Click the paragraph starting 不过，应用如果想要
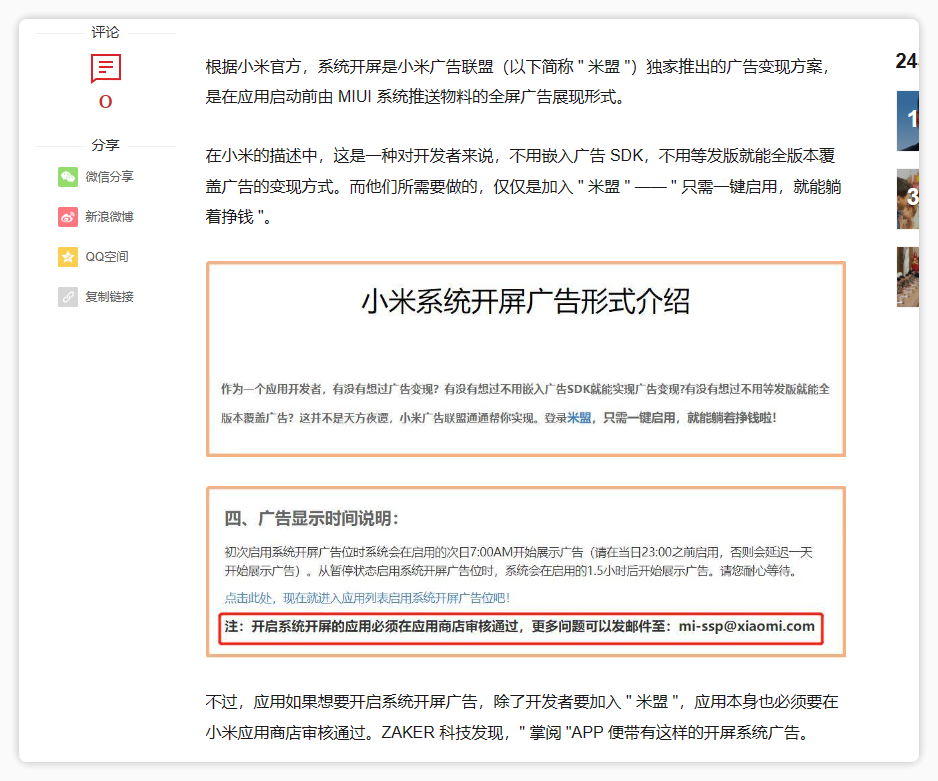Viewport: 938px width, 781px height. [x=522, y=717]
